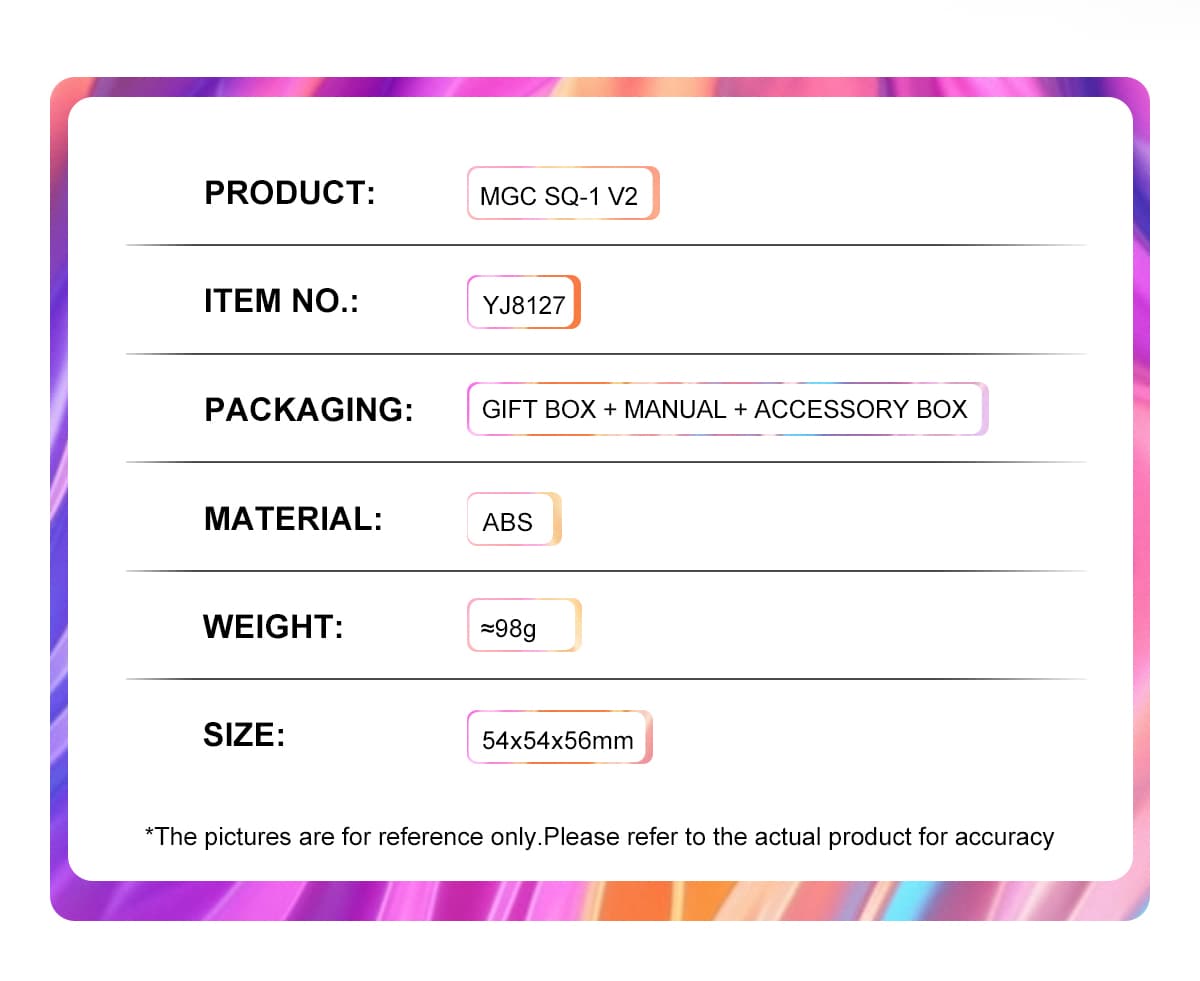Viewport: 1200px width, 981px height.
Task: Click the divider line above the SIZE row
Action: click(605, 679)
